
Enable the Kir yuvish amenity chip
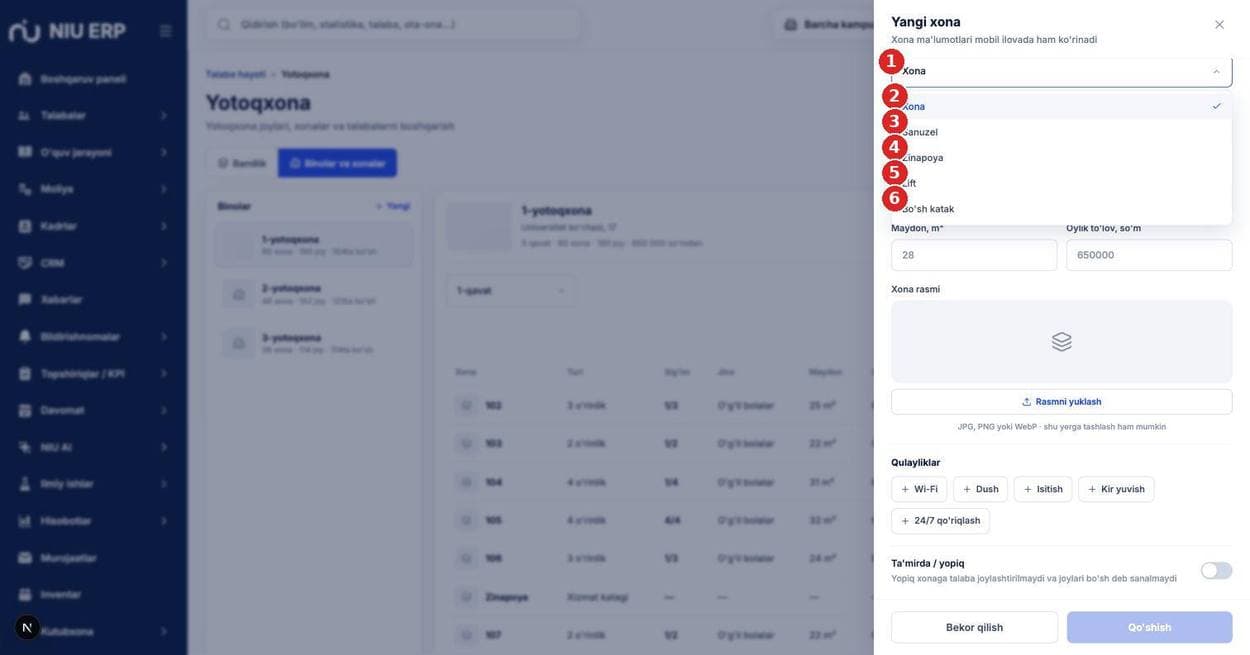point(1116,490)
